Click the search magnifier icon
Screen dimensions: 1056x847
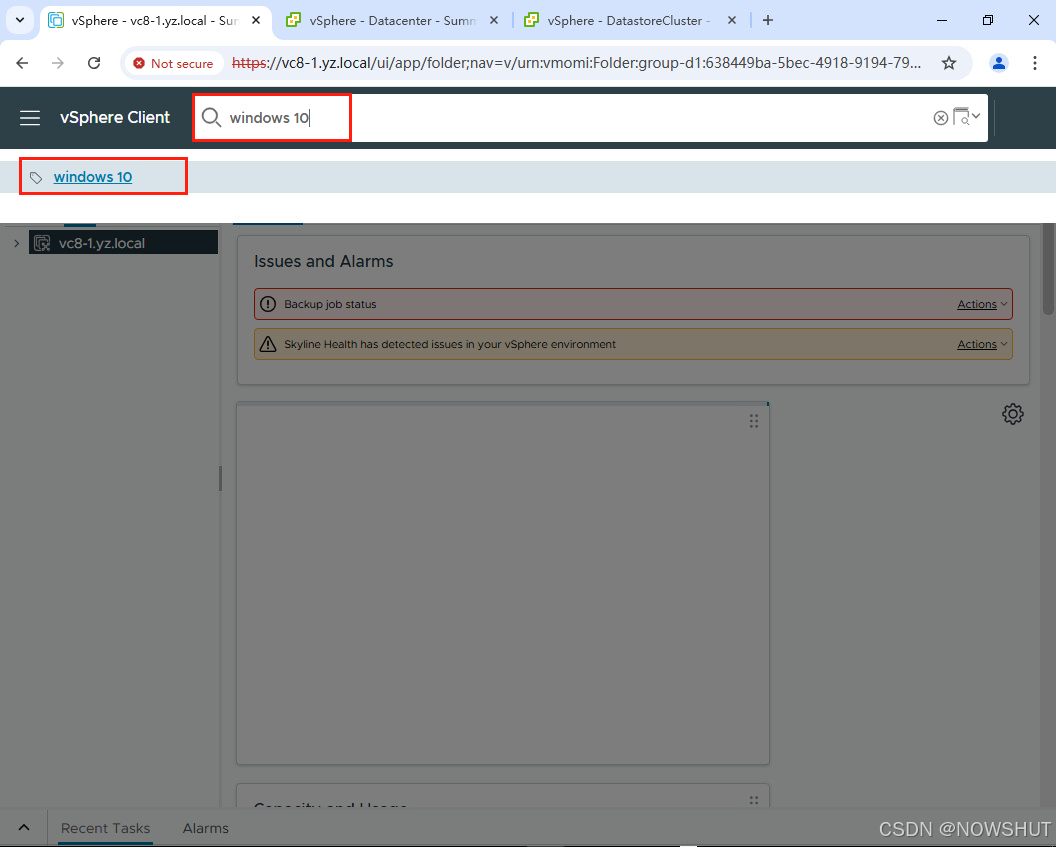(211, 117)
